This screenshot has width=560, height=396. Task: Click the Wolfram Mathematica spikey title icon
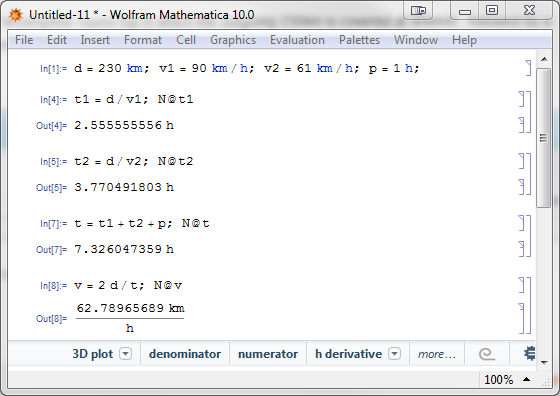(15, 15)
